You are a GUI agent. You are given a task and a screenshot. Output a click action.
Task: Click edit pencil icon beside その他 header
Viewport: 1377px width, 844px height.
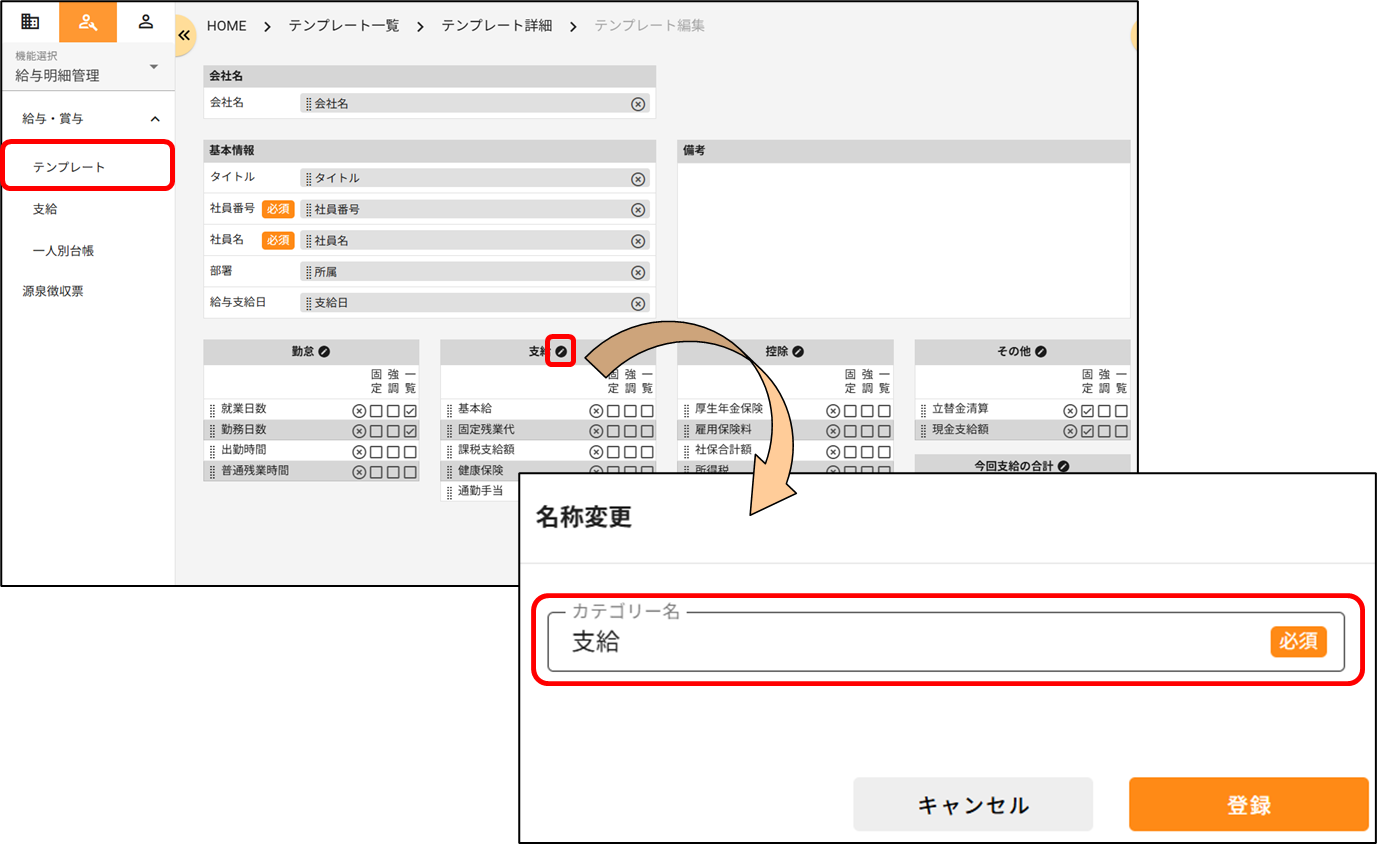coord(1041,351)
